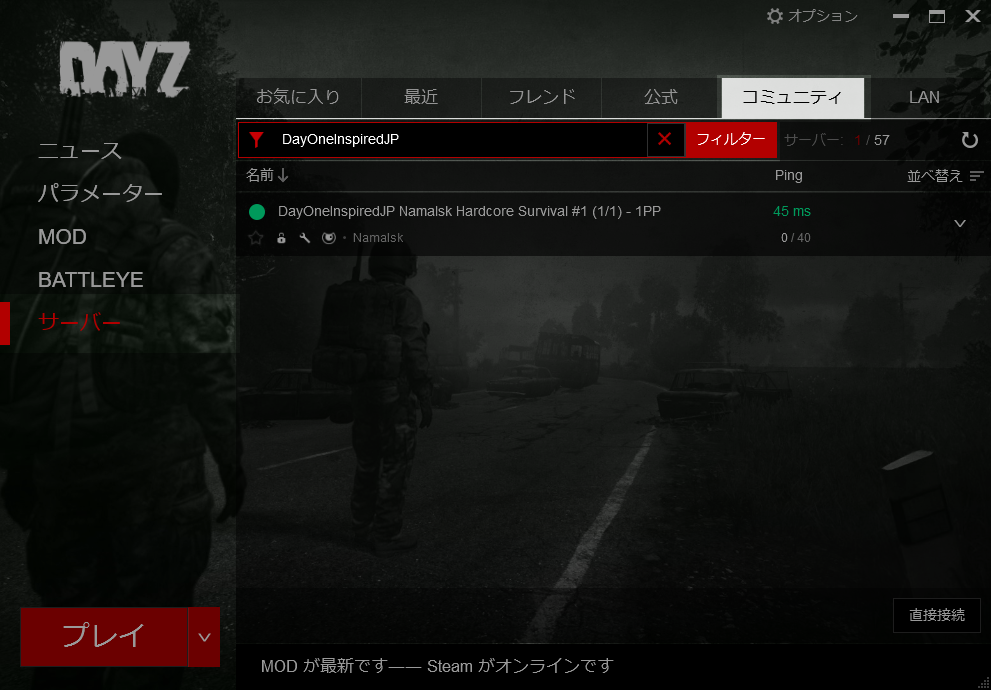Clear the search text with red X
991x690 pixels.
pos(664,140)
